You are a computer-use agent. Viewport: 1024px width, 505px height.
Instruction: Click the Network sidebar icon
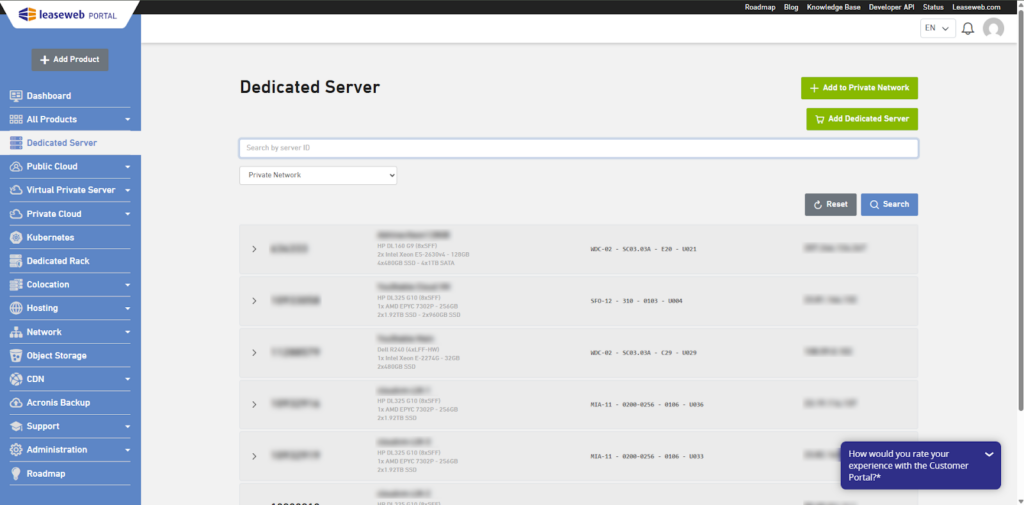pyautogui.click(x=16, y=332)
